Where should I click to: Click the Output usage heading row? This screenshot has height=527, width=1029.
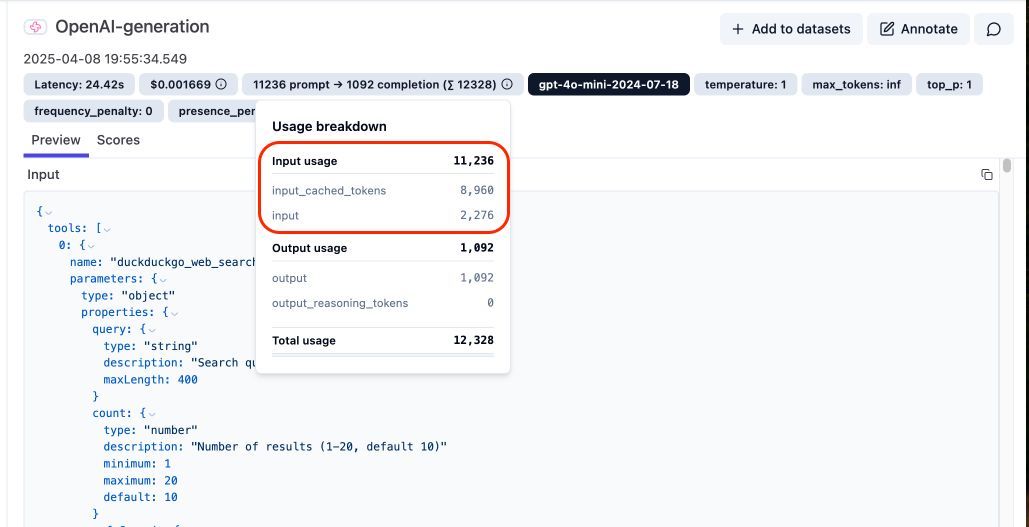point(383,248)
